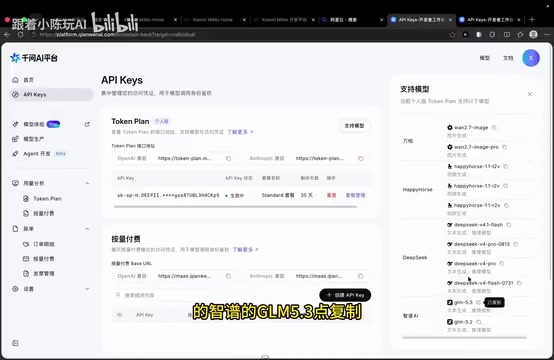Open 模型 in the top navigation
554x360 pixels.
pyautogui.click(x=484, y=58)
